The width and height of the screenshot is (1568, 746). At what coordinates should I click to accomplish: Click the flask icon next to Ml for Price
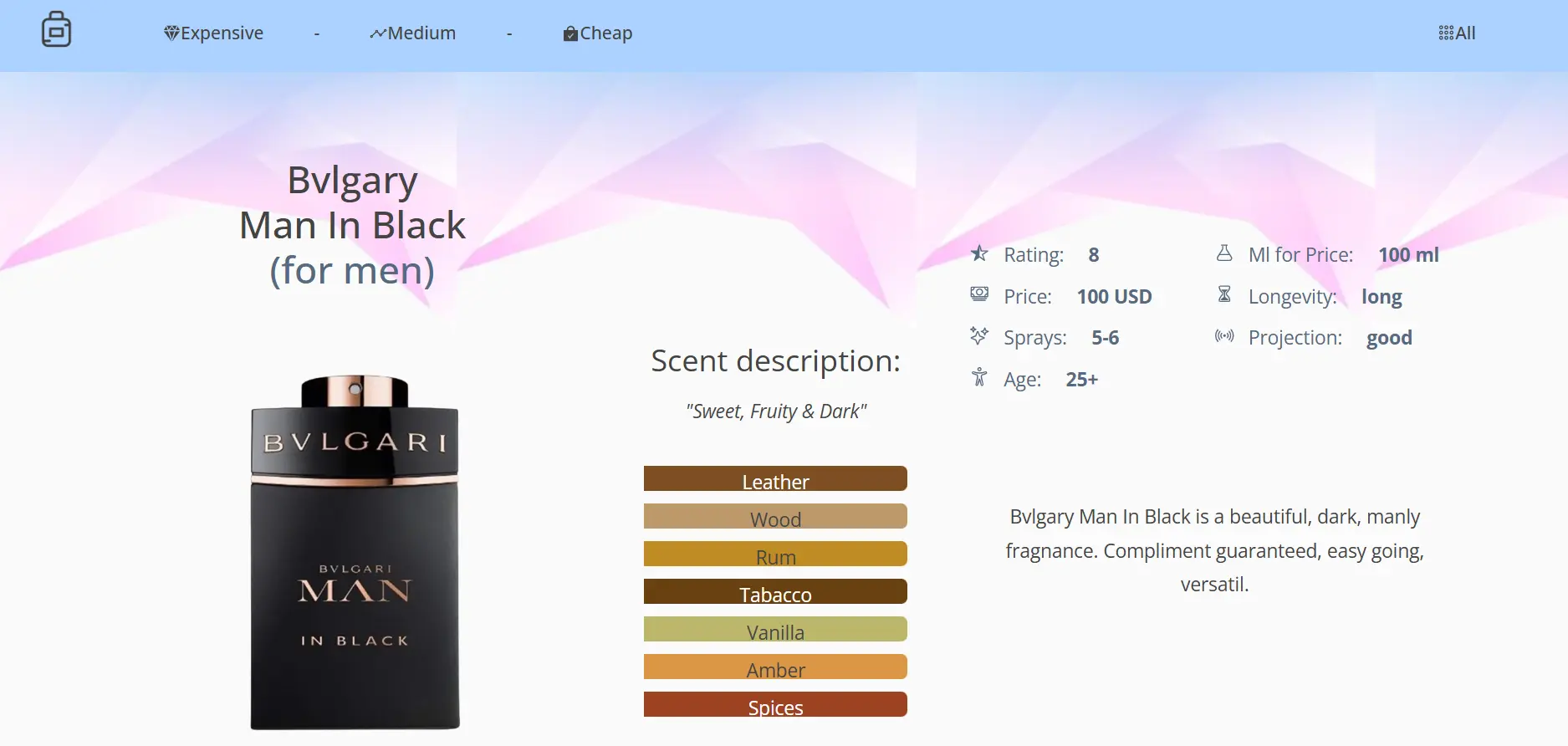pos(1224,253)
